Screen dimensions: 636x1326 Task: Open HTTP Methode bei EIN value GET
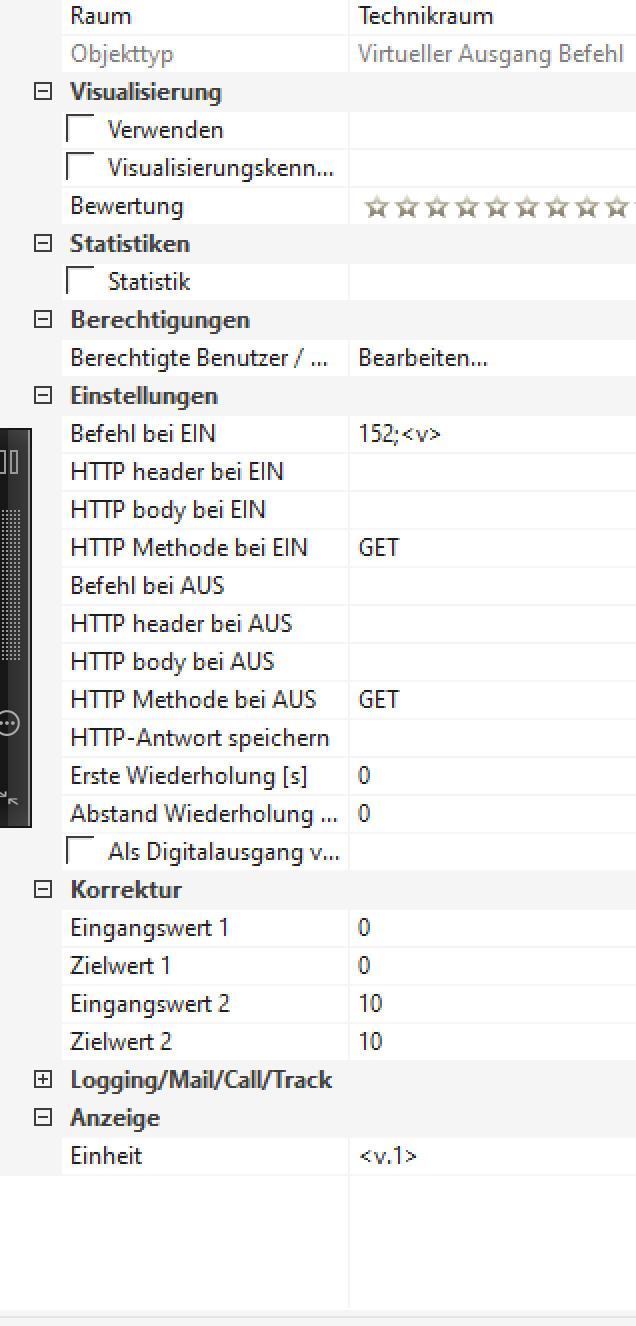coord(490,548)
